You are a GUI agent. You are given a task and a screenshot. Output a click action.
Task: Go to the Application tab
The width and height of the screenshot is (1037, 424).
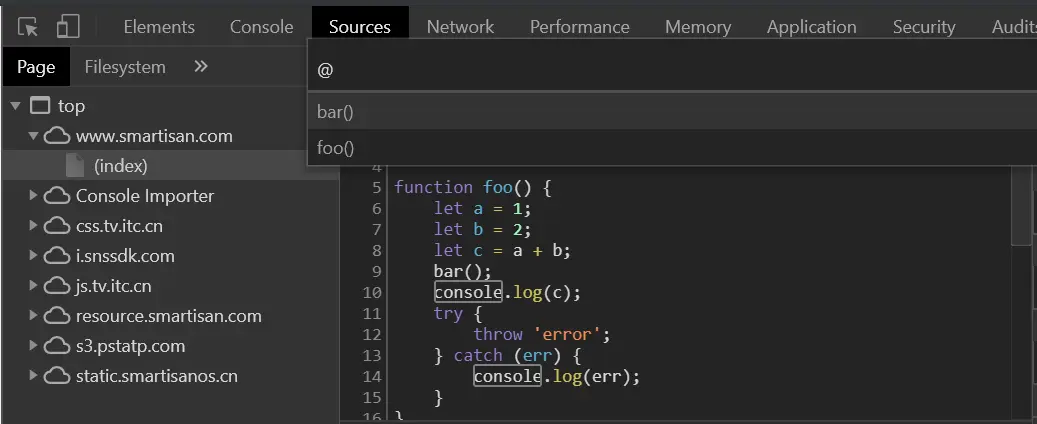click(x=811, y=27)
